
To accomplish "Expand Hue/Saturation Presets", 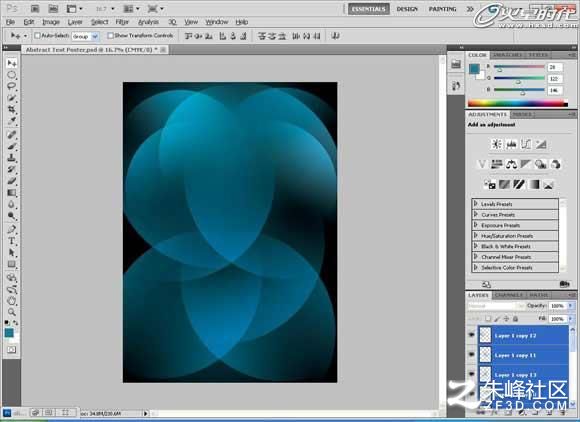I will [476, 236].
